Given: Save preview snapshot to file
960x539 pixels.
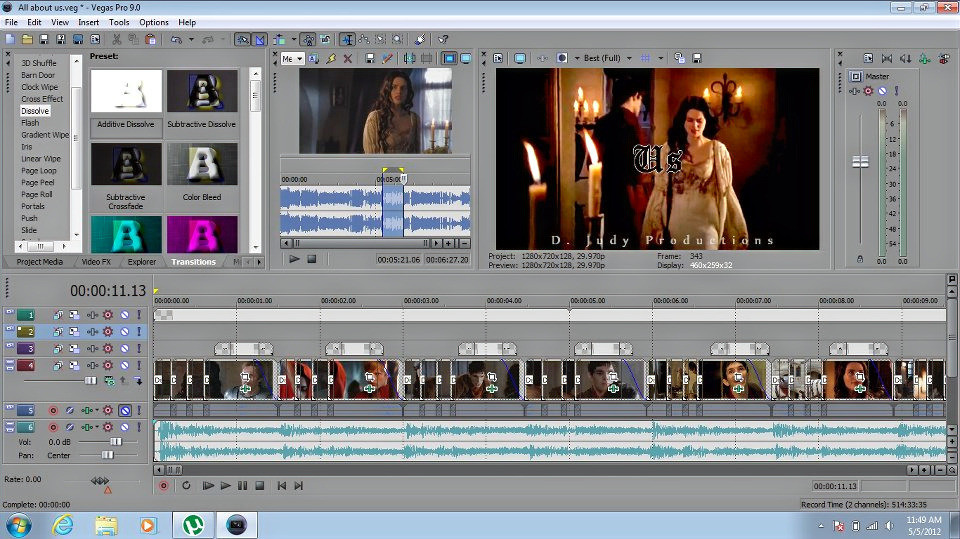Looking at the screenshot, I should [x=697, y=58].
